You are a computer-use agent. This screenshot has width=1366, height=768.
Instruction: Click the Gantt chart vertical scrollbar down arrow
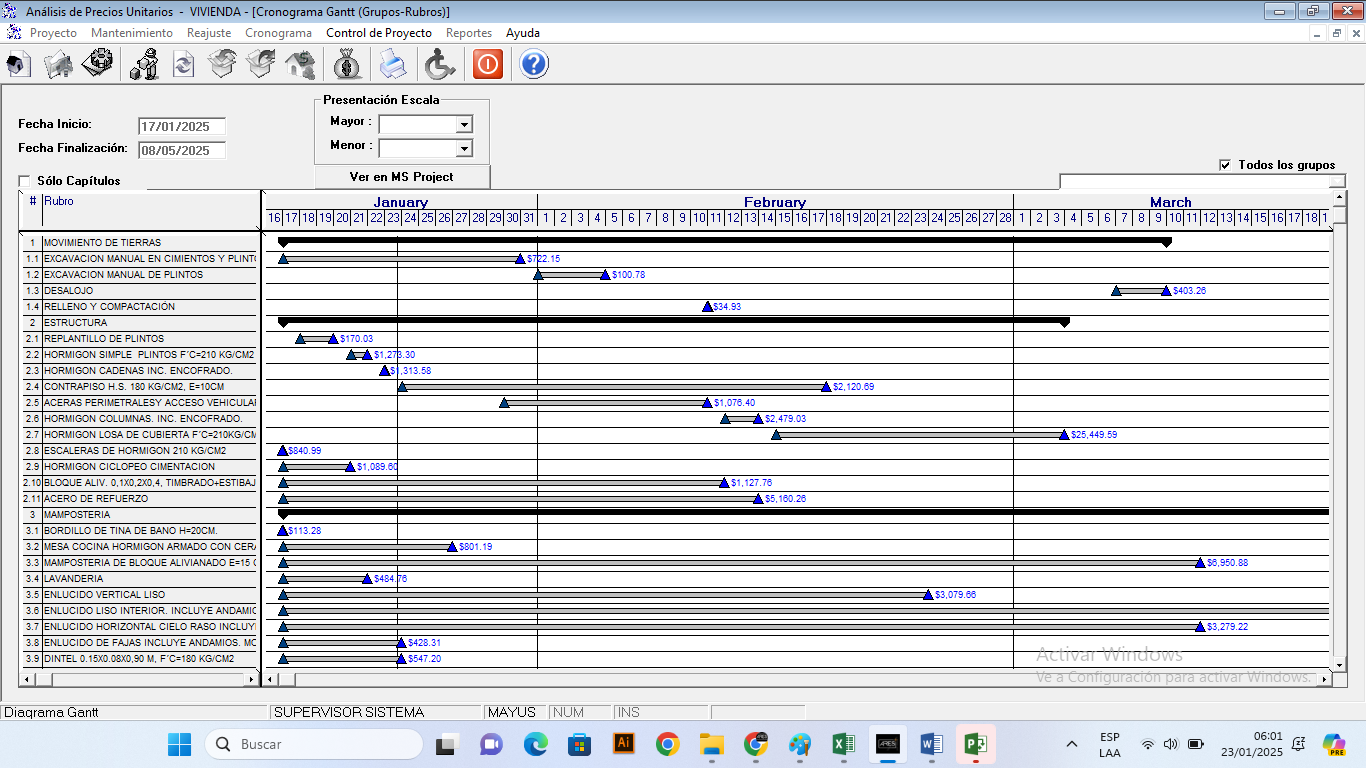[1340, 664]
